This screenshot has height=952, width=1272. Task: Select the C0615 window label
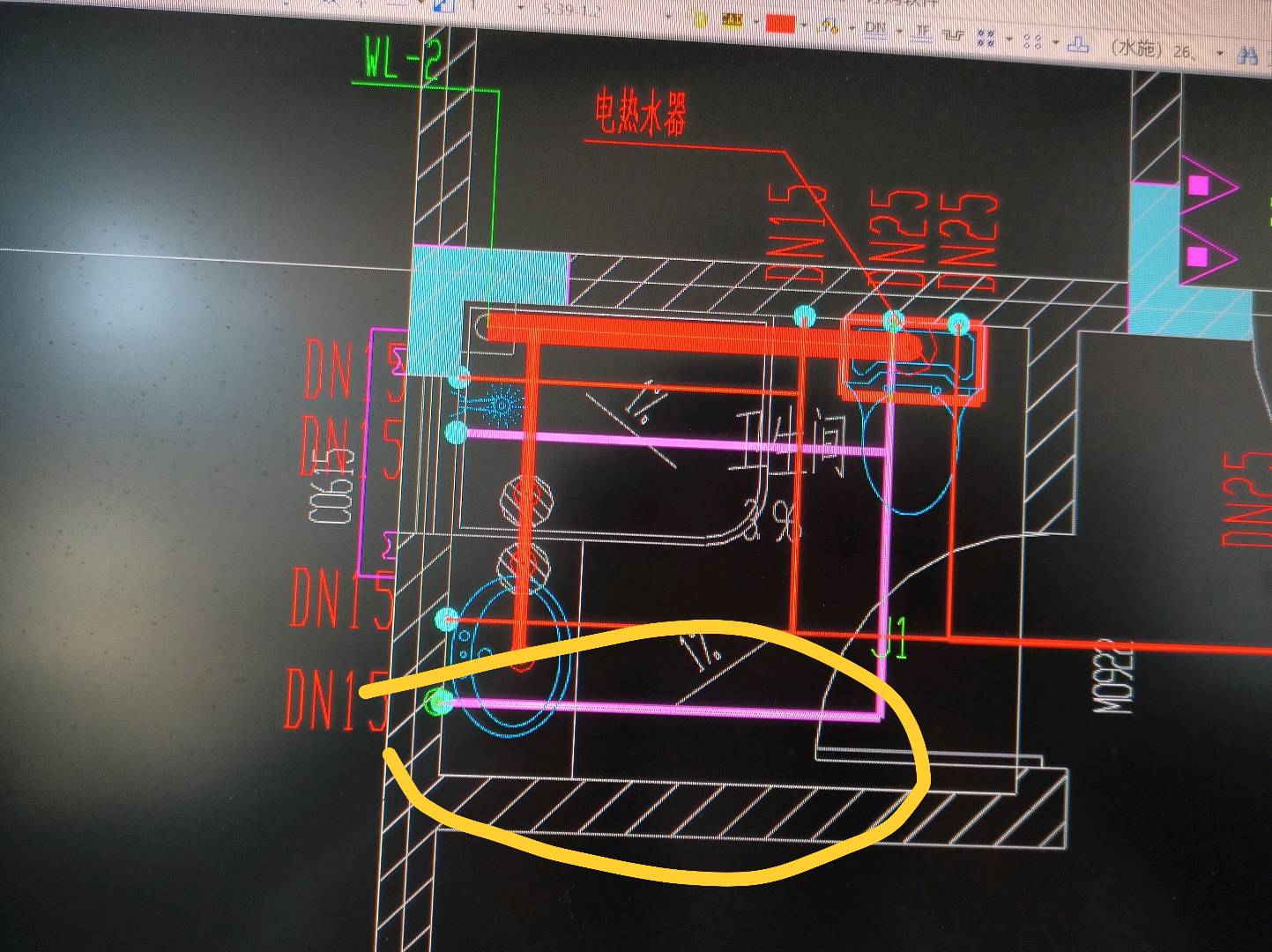(333, 485)
